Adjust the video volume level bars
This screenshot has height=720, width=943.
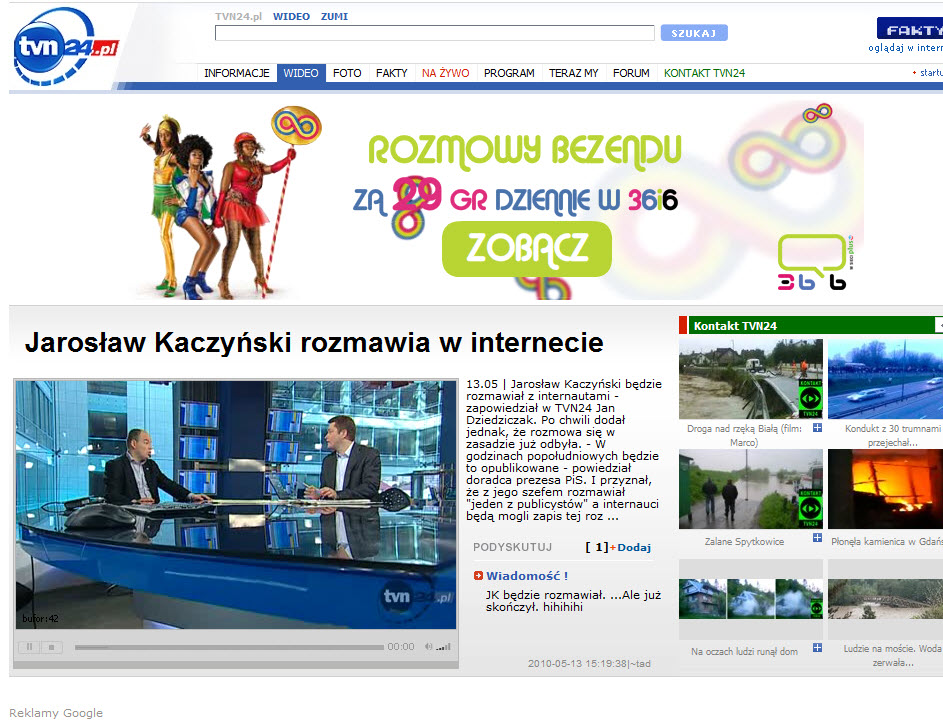(443, 647)
